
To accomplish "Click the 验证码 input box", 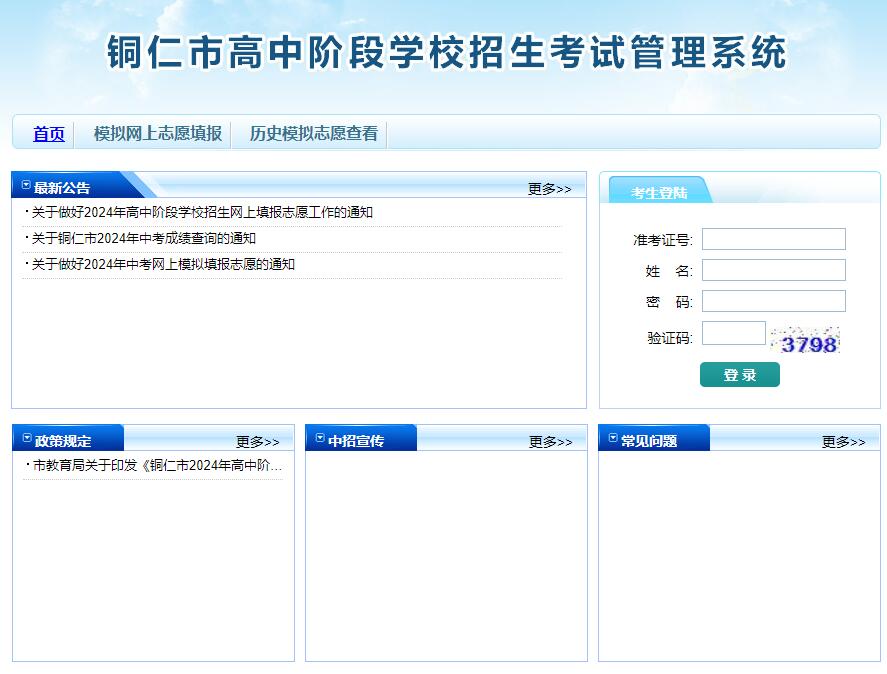I will click(x=733, y=334).
